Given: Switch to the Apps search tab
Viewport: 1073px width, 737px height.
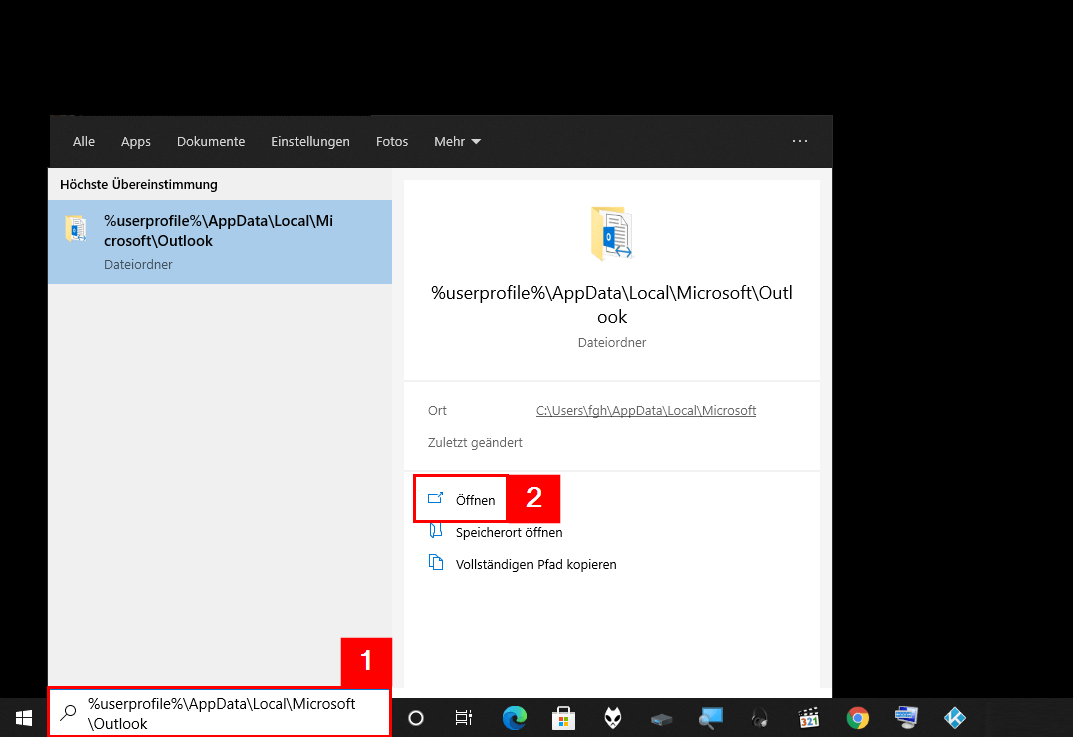Looking at the screenshot, I should pyautogui.click(x=135, y=142).
